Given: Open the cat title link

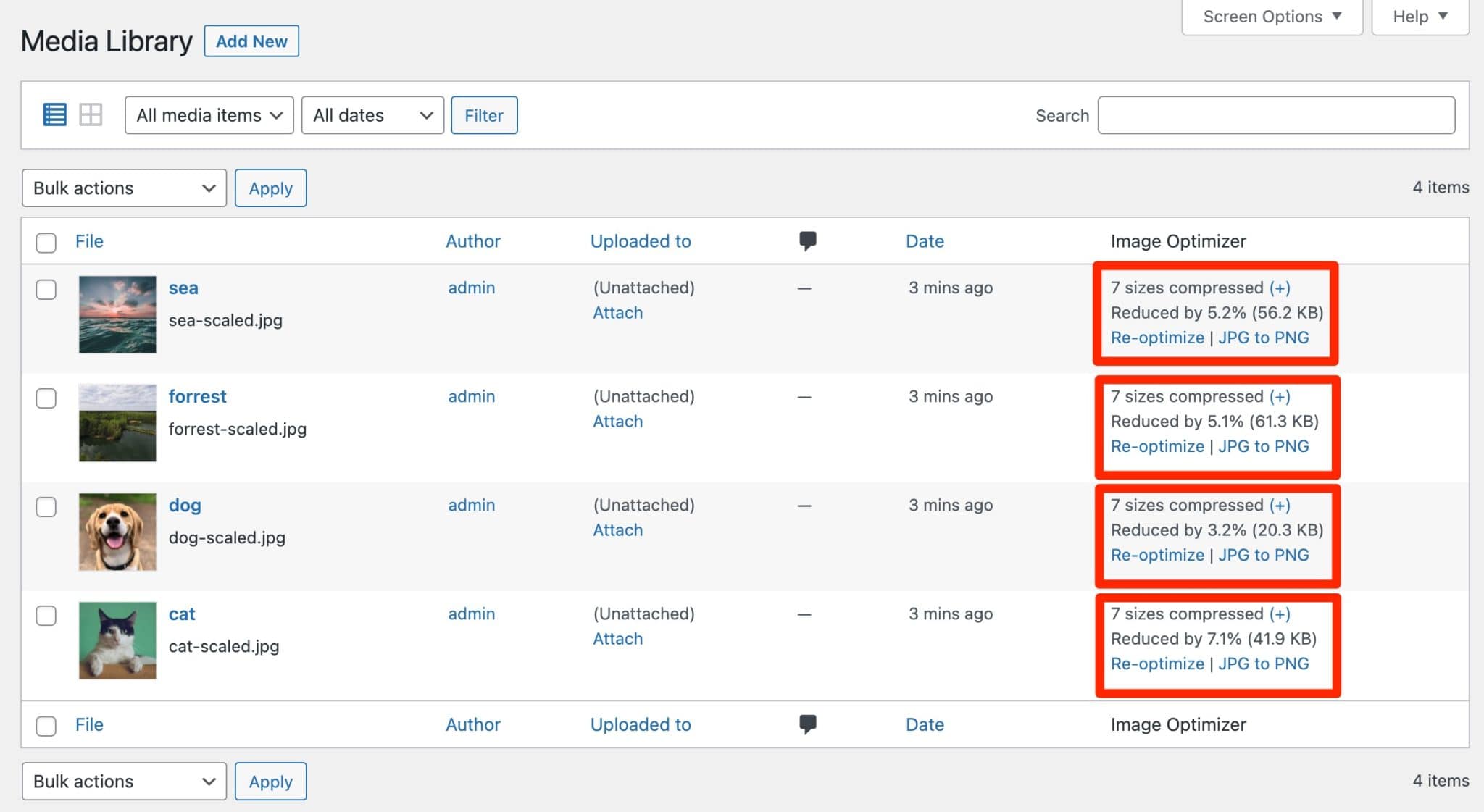Looking at the screenshot, I should tap(182, 614).
